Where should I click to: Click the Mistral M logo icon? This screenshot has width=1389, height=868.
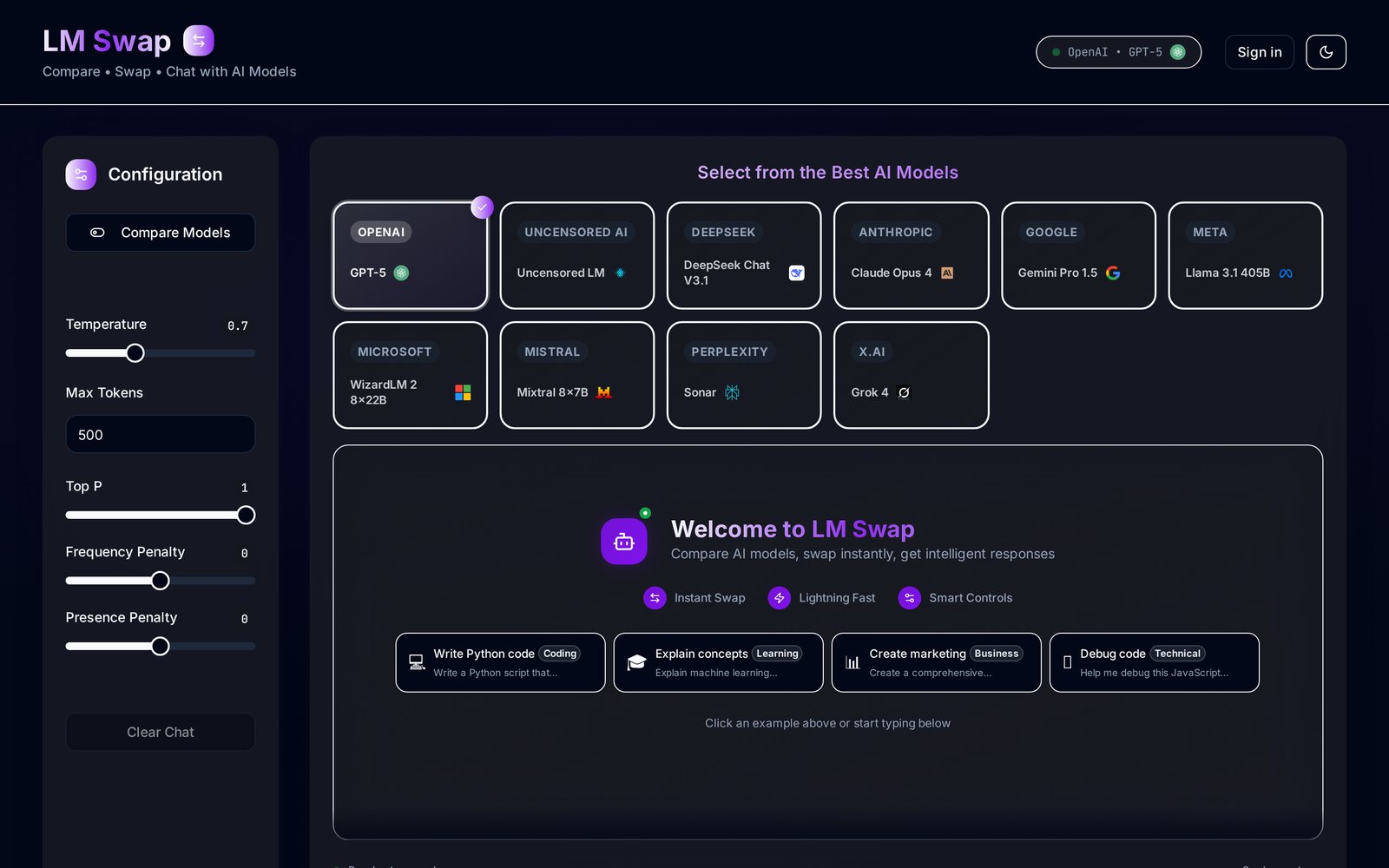604,392
